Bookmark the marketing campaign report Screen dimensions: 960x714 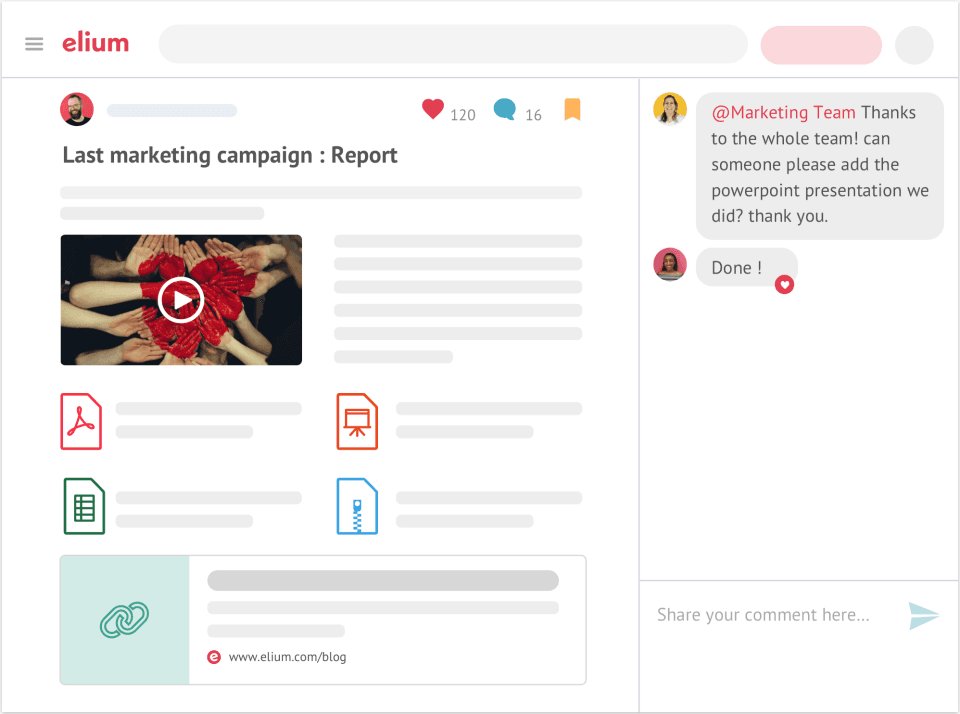pyautogui.click(x=572, y=110)
